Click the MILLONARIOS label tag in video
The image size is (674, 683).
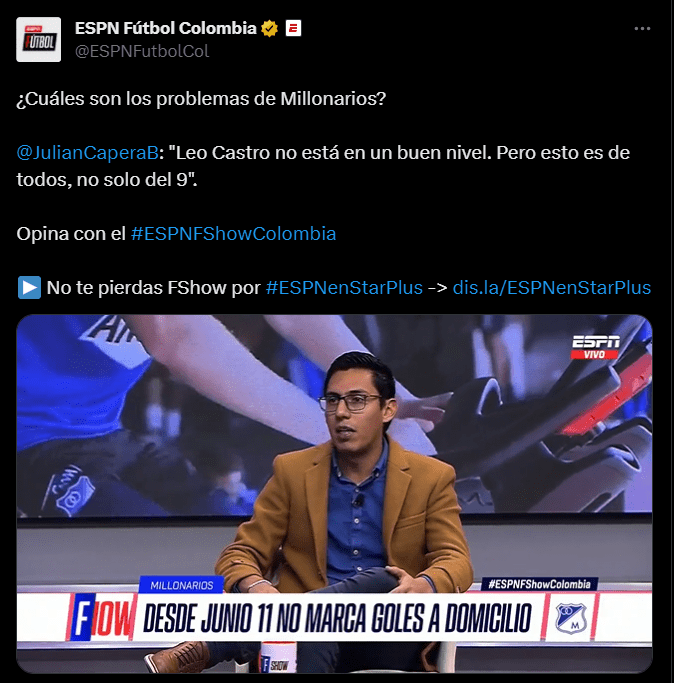(182, 585)
